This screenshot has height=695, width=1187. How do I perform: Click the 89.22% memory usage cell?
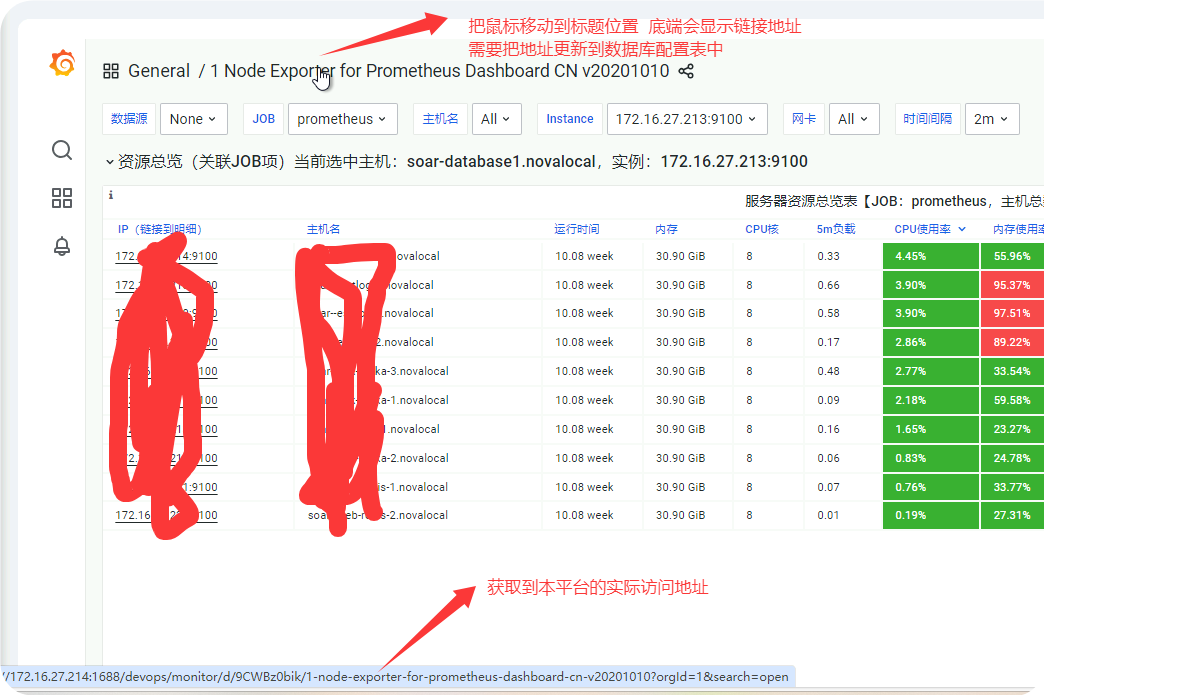1012,342
